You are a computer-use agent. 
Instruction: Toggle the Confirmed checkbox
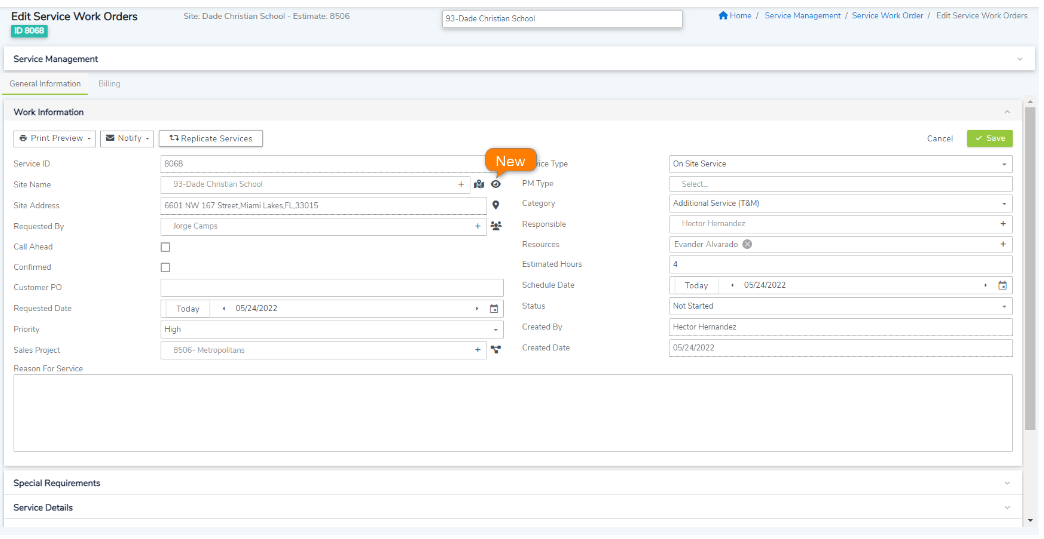(x=165, y=268)
